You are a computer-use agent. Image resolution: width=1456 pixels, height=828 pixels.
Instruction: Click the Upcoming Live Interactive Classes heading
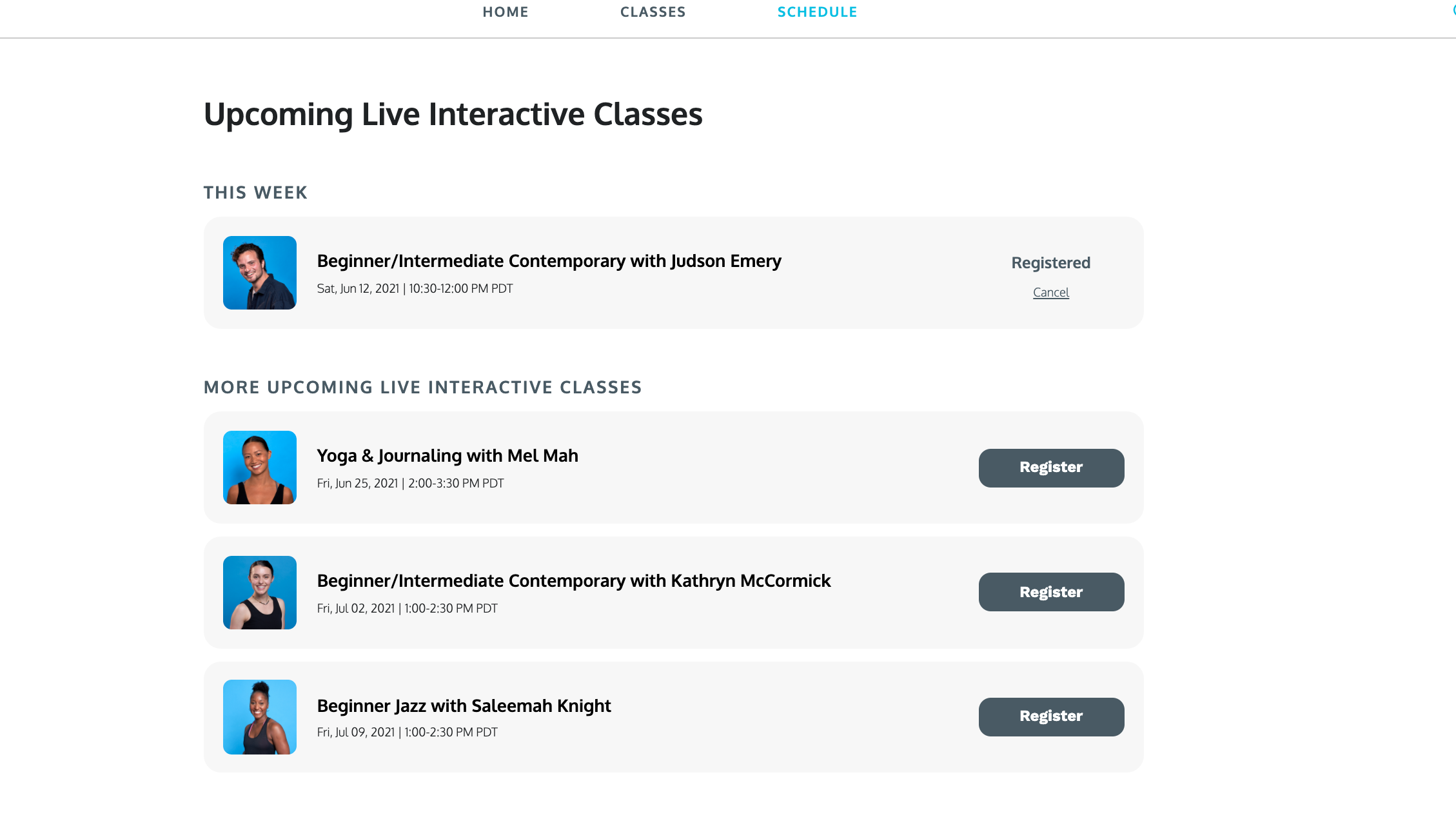click(453, 114)
